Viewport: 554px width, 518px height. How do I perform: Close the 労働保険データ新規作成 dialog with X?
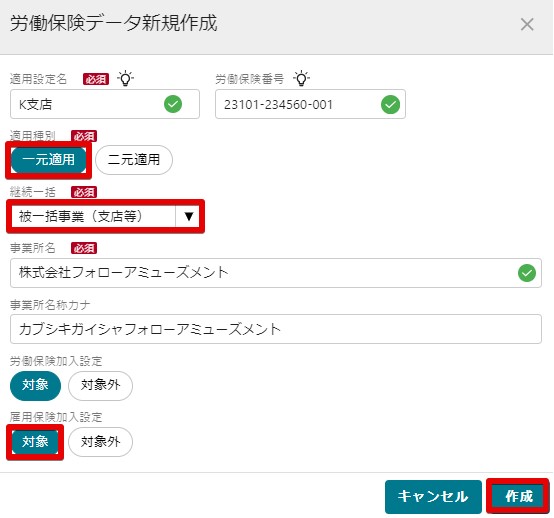click(x=527, y=25)
